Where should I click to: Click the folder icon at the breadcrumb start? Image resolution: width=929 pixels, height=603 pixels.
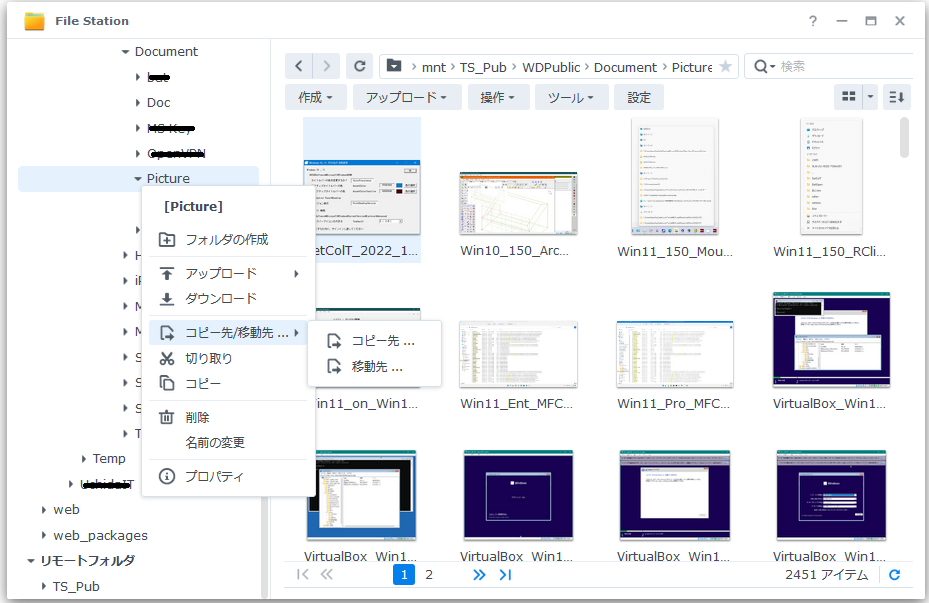pos(392,66)
